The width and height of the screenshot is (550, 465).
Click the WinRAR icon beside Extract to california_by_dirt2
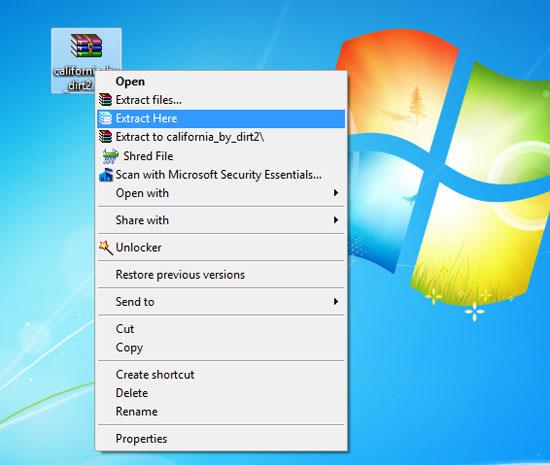(x=105, y=137)
